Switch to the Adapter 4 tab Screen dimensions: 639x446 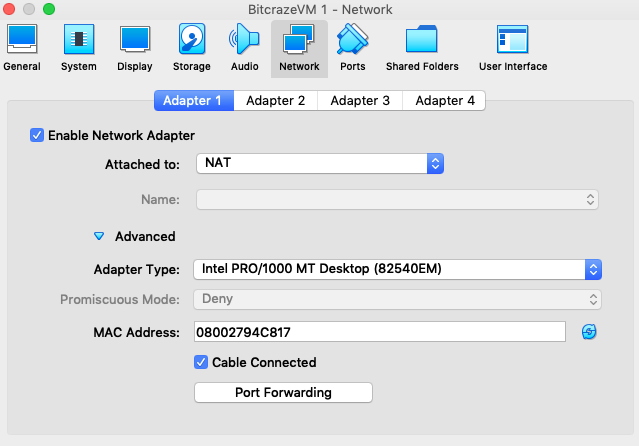445,100
